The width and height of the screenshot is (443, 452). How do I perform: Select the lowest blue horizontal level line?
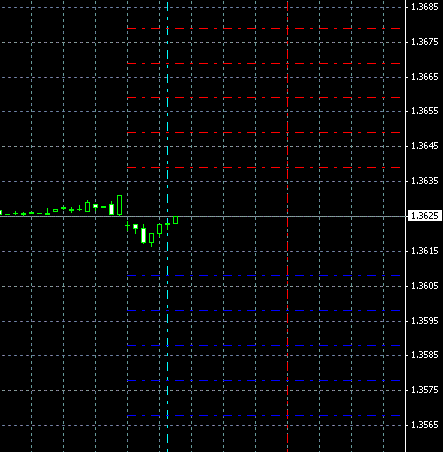coord(263,415)
